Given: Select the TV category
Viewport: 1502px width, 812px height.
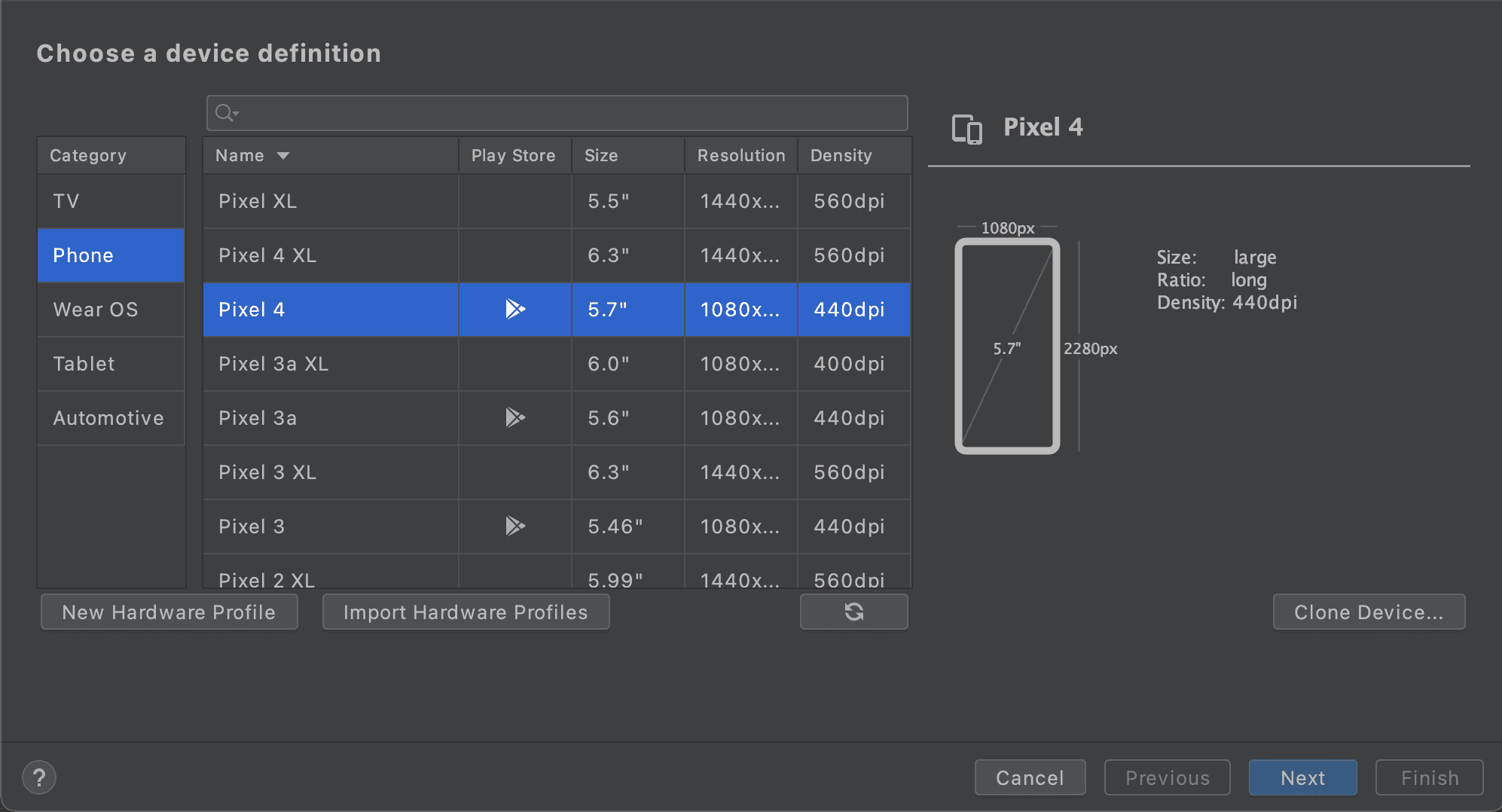Looking at the screenshot, I should click(x=111, y=201).
